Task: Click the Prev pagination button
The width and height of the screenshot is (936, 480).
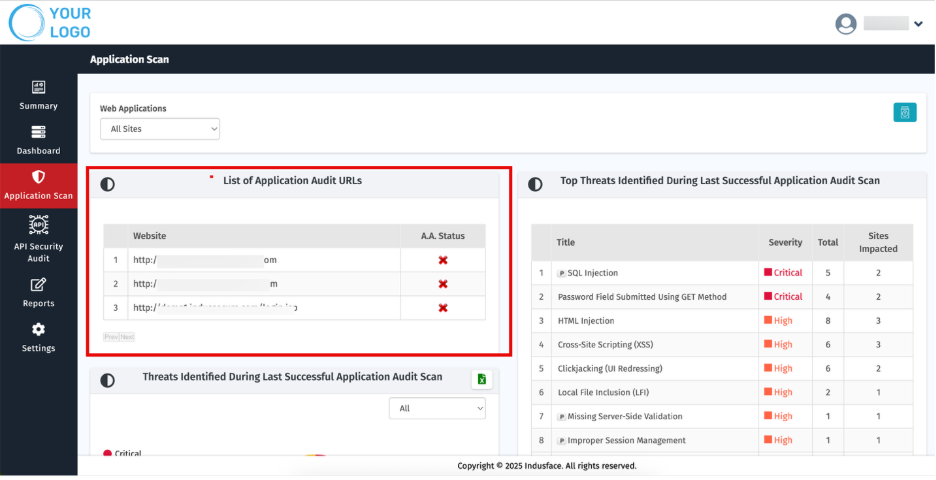Action: coord(111,337)
